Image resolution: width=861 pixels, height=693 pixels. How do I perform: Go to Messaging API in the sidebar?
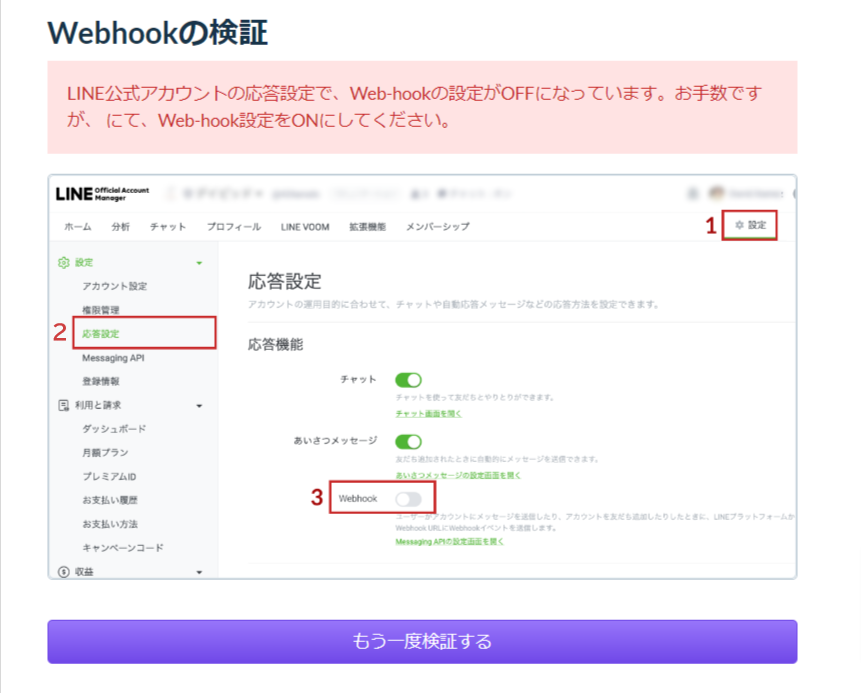[x=113, y=358]
